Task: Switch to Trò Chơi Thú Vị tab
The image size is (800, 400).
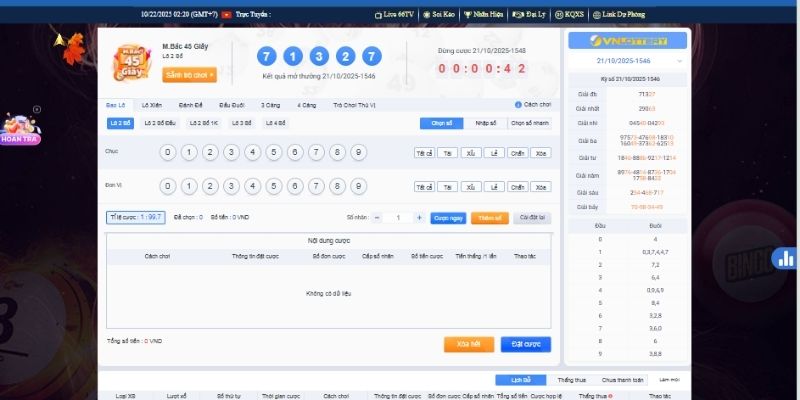Action: (x=354, y=105)
